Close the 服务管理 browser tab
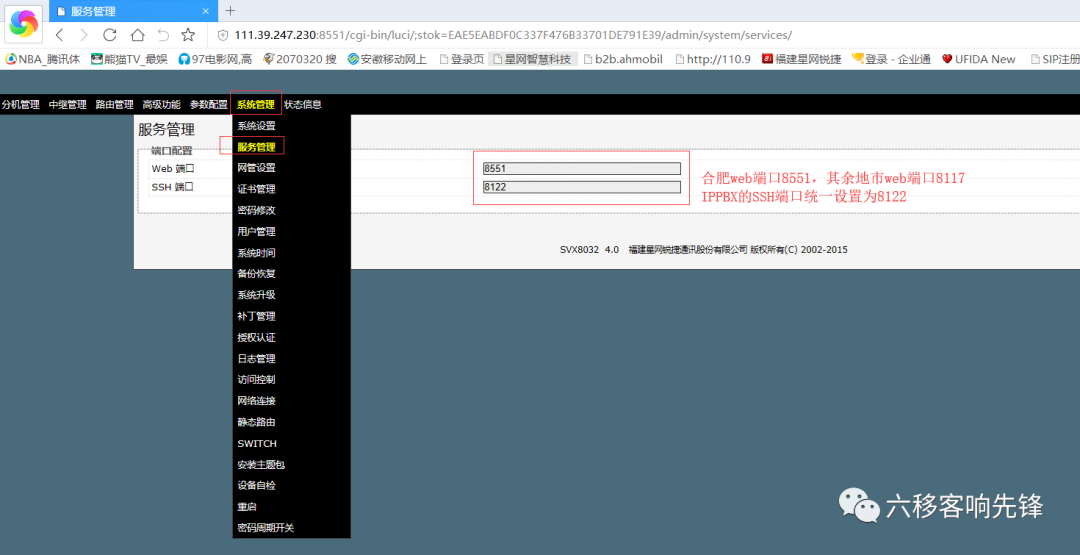This screenshot has width=1080, height=555. click(206, 11)
